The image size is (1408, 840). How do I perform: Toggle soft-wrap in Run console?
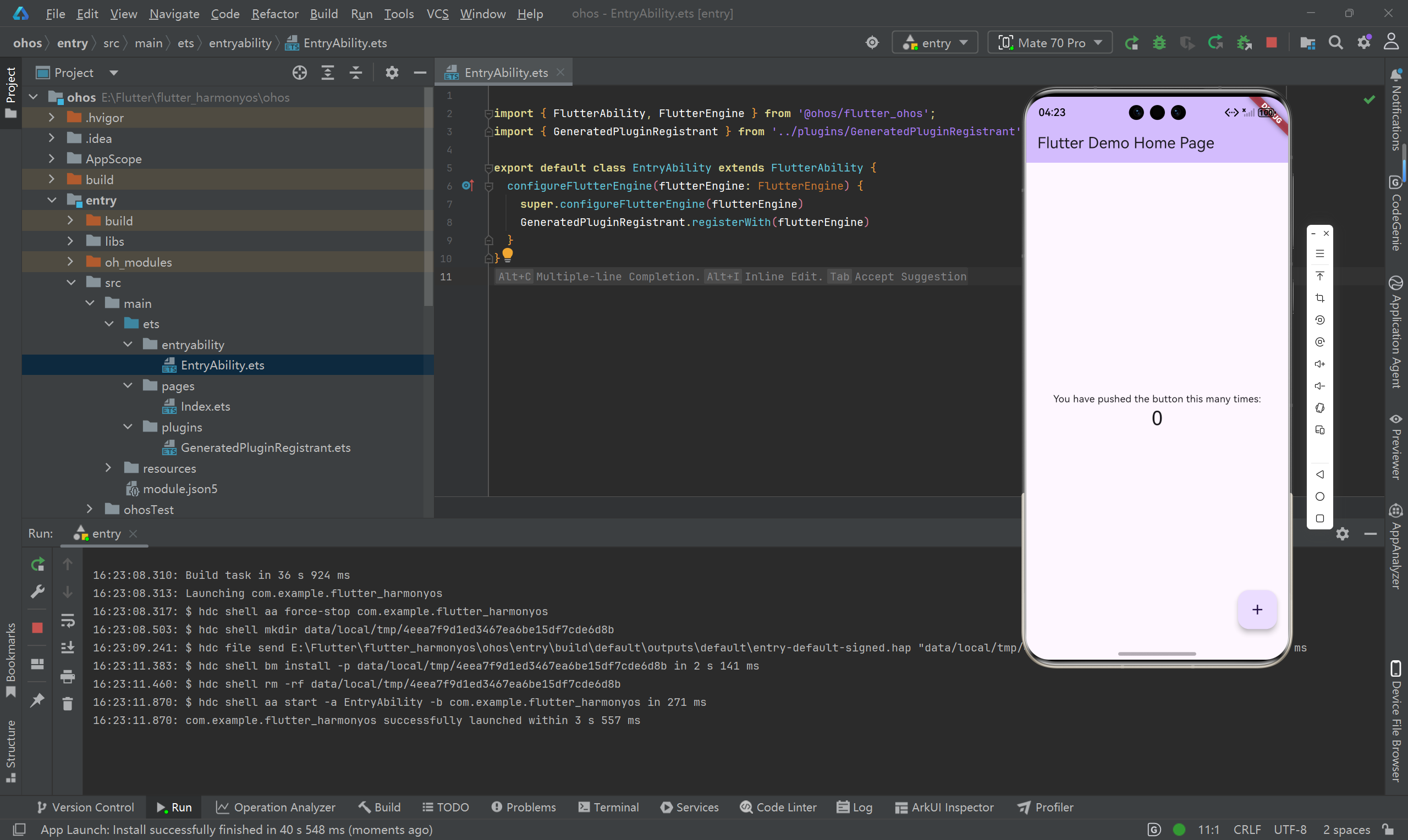tap(67, 620)
